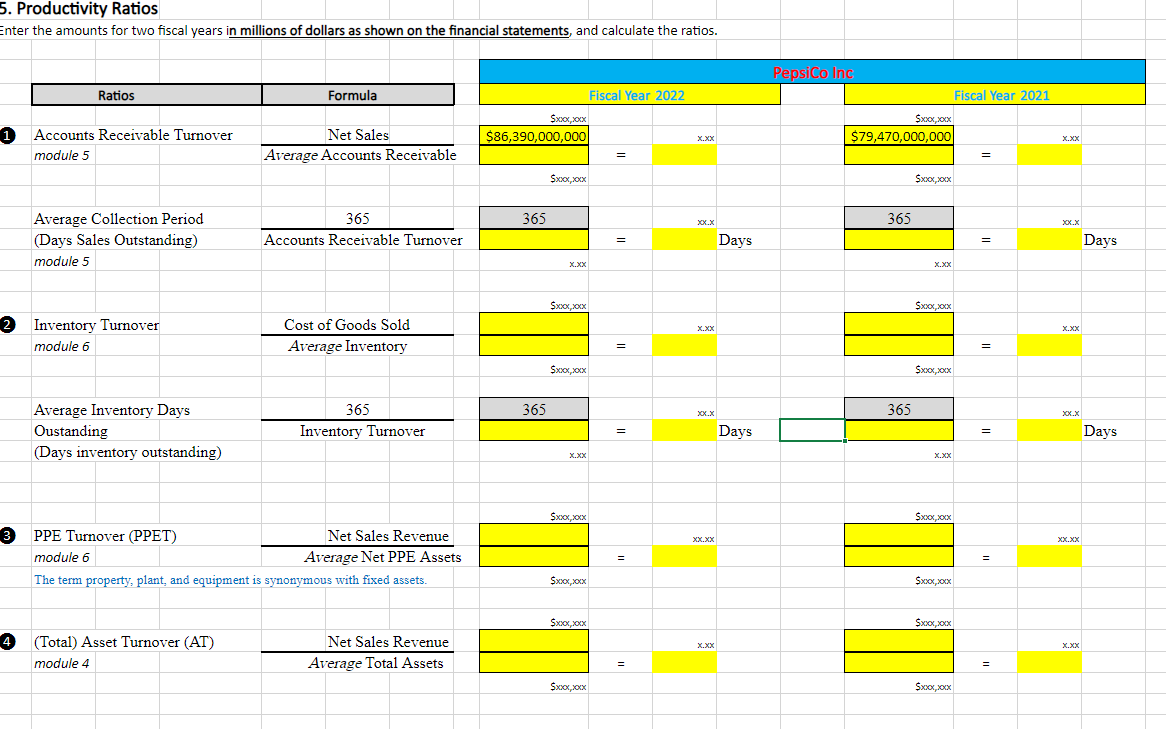Image resolution: width=1166 pixels, height=729 pixels.
Task: Select the 'Average Accounts Receivable' formula text
Action: tap(361, 155)
